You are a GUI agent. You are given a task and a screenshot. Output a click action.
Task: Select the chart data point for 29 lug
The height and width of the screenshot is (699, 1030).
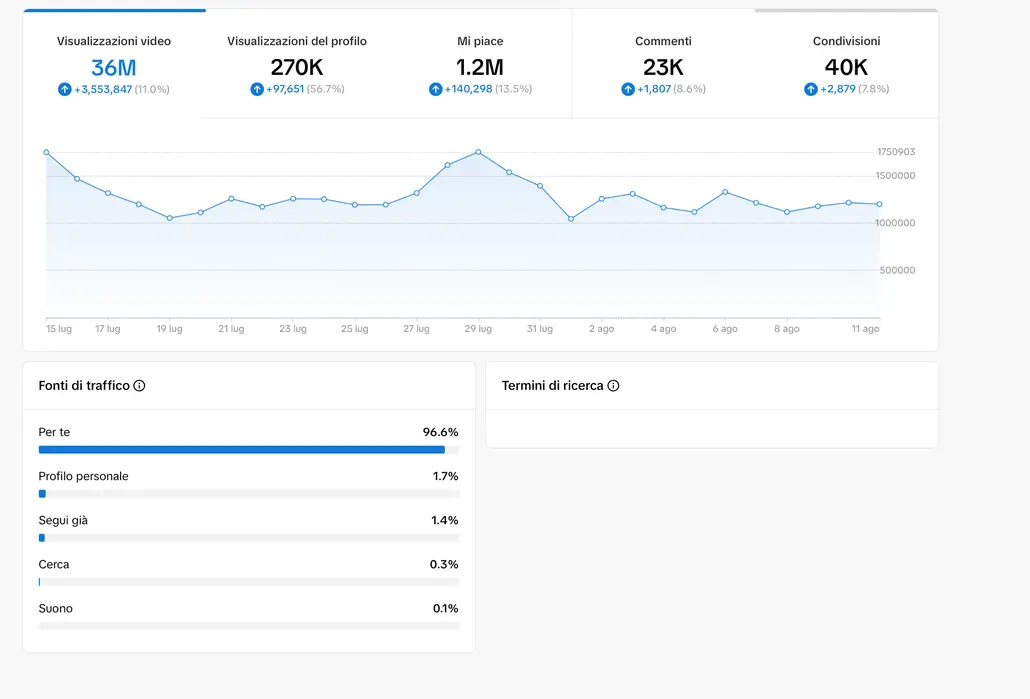click(478, 152)
